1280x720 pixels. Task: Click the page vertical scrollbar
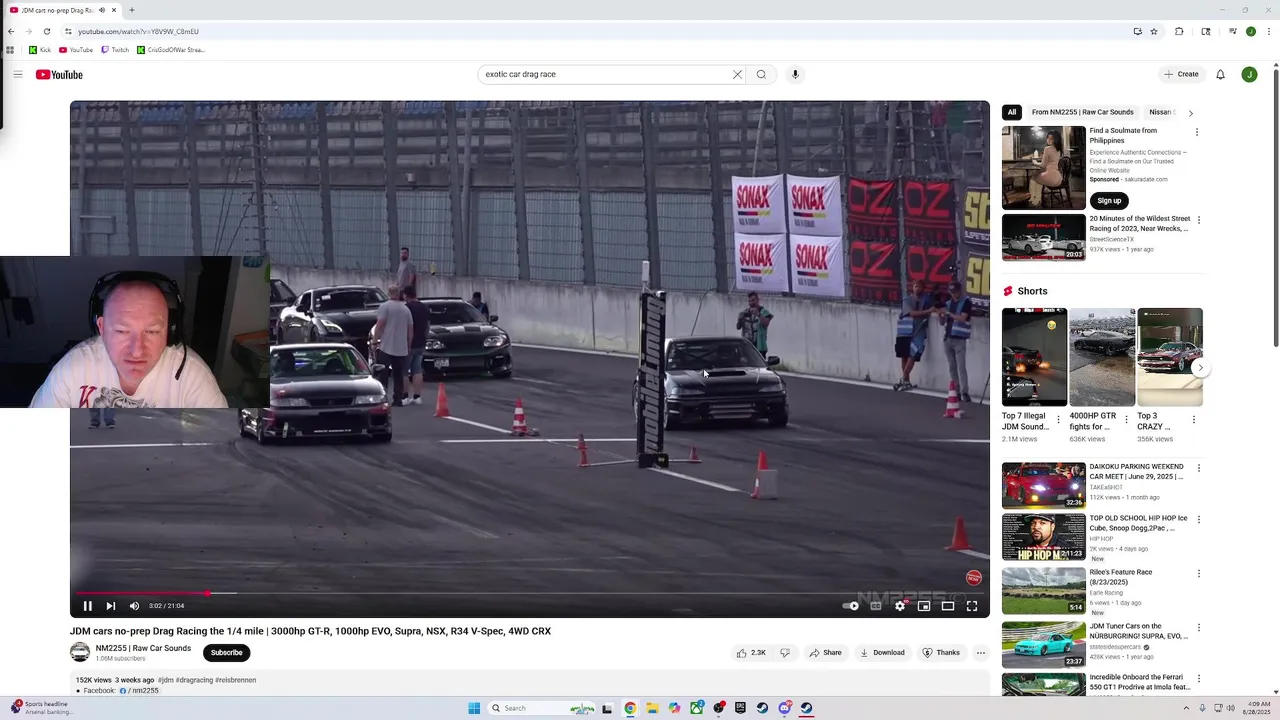[1276, 205]
